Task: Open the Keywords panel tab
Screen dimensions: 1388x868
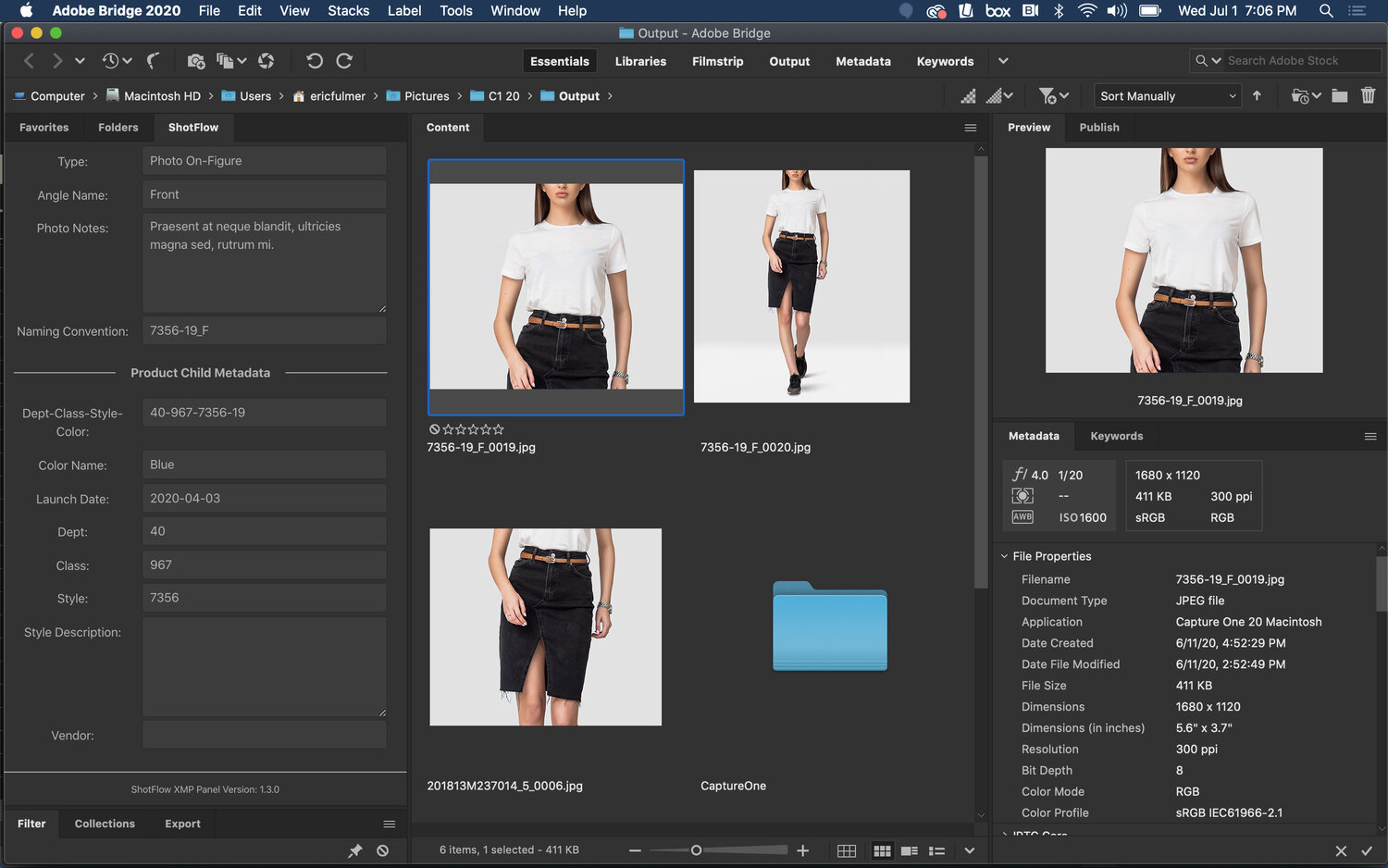Action: click(x=1117, y=436)
